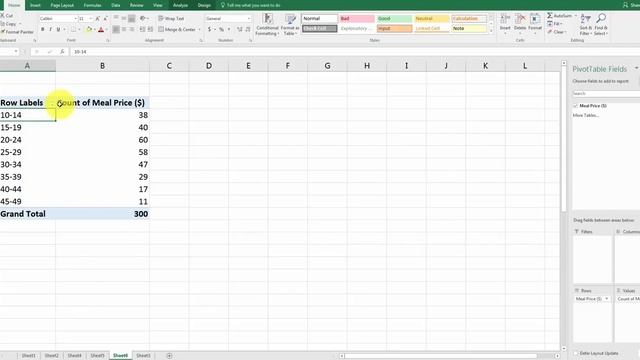The width and height of the screenshot is (640, 360).
Task: Click Merge & Center
Action: 177,29
